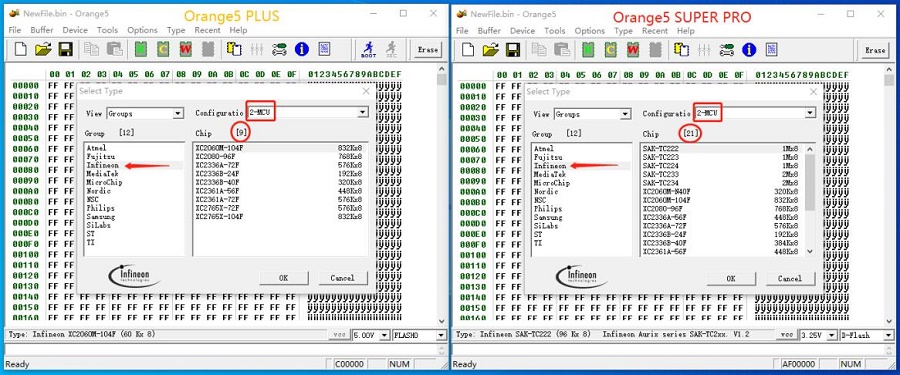Image resolution: width=900 pixels, height=375 pixels.
Task: Click red W write chip icon in SUPER PRO toolbar
Action: click(x=633, y=49)
